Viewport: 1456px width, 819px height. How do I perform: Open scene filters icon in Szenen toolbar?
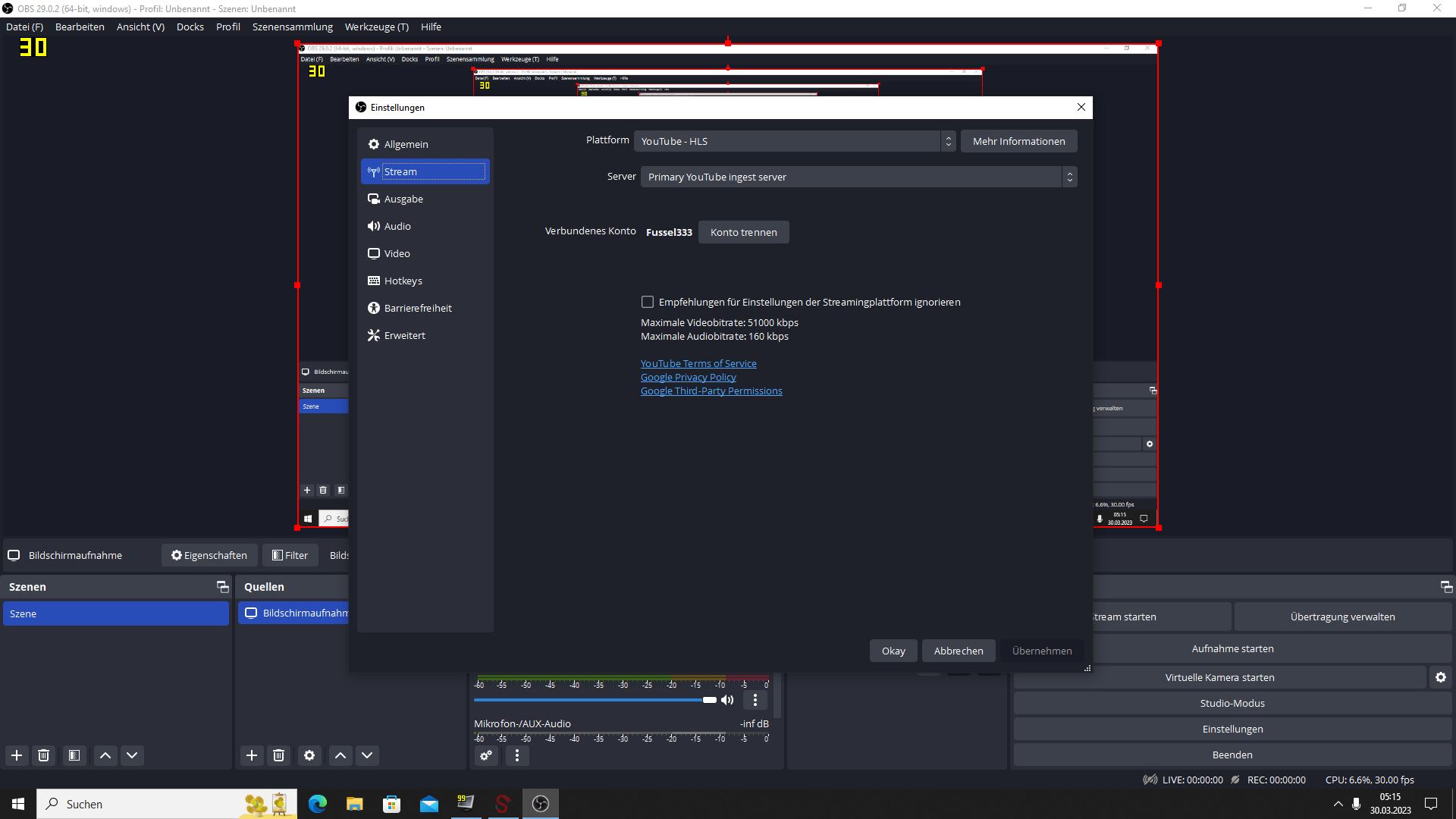coord(74,755)
